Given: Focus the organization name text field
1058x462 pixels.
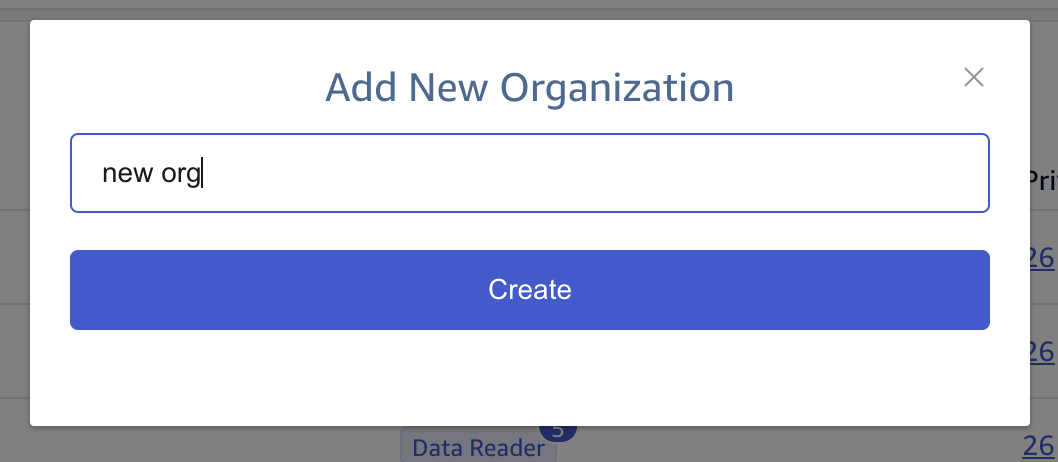Looking at the screenshot, I should tap(529, 173).
